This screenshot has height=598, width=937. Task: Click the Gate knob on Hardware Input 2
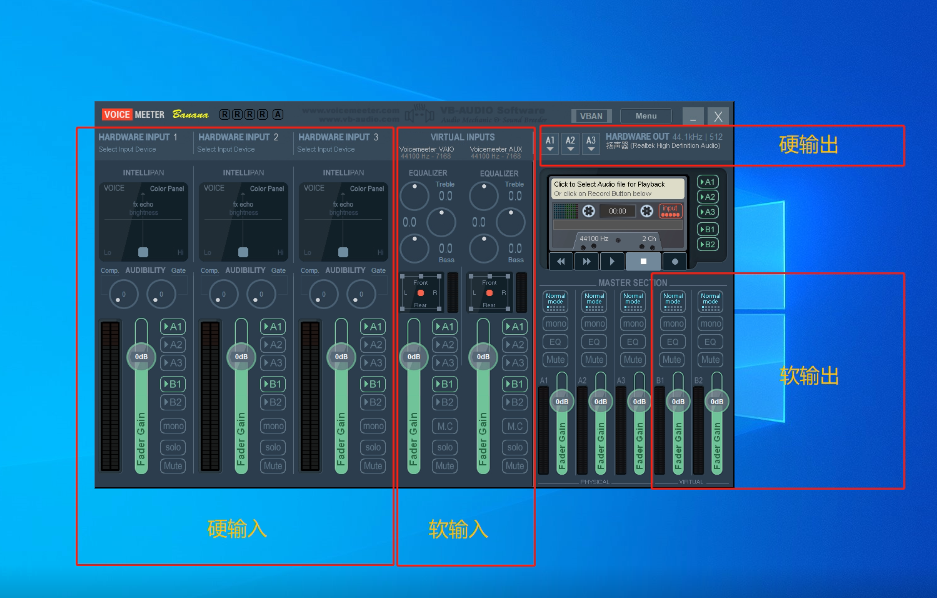(261, 294)
